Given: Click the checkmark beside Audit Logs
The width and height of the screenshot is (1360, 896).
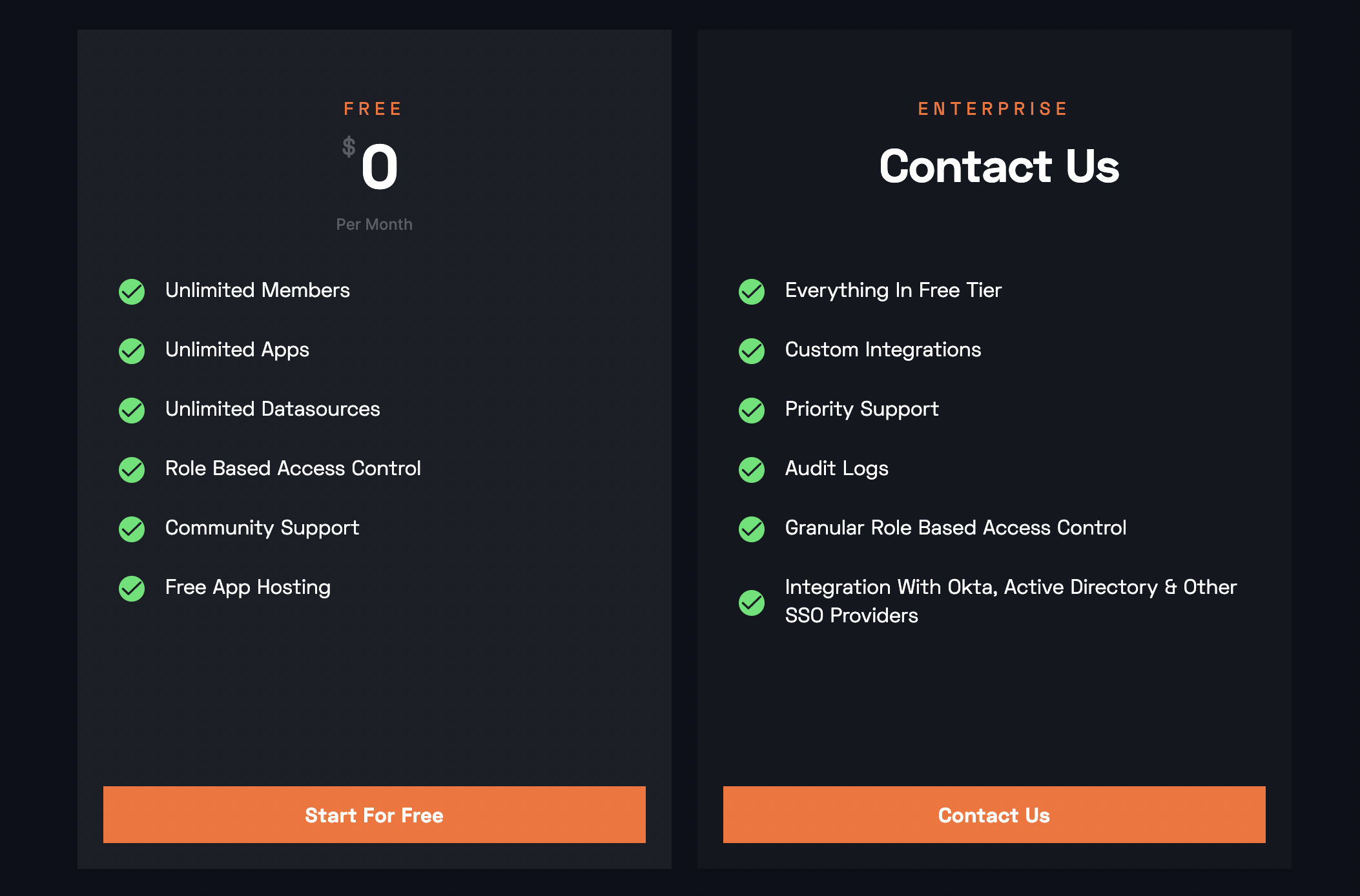Looking at the screenshot, I should click(x=750, y=470).
